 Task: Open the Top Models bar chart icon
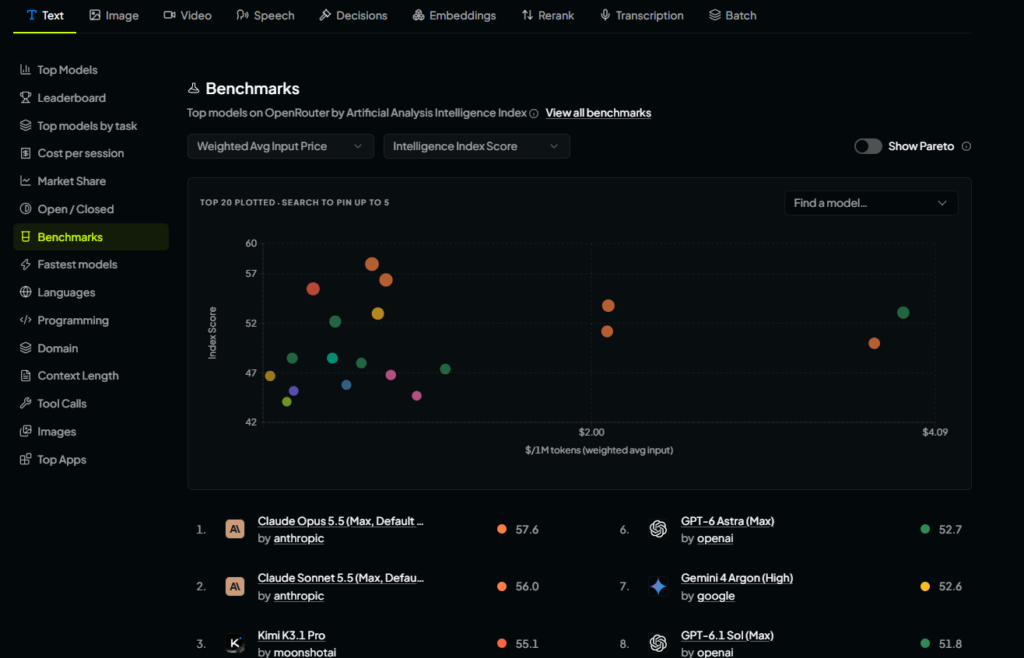tap(25, 69)
